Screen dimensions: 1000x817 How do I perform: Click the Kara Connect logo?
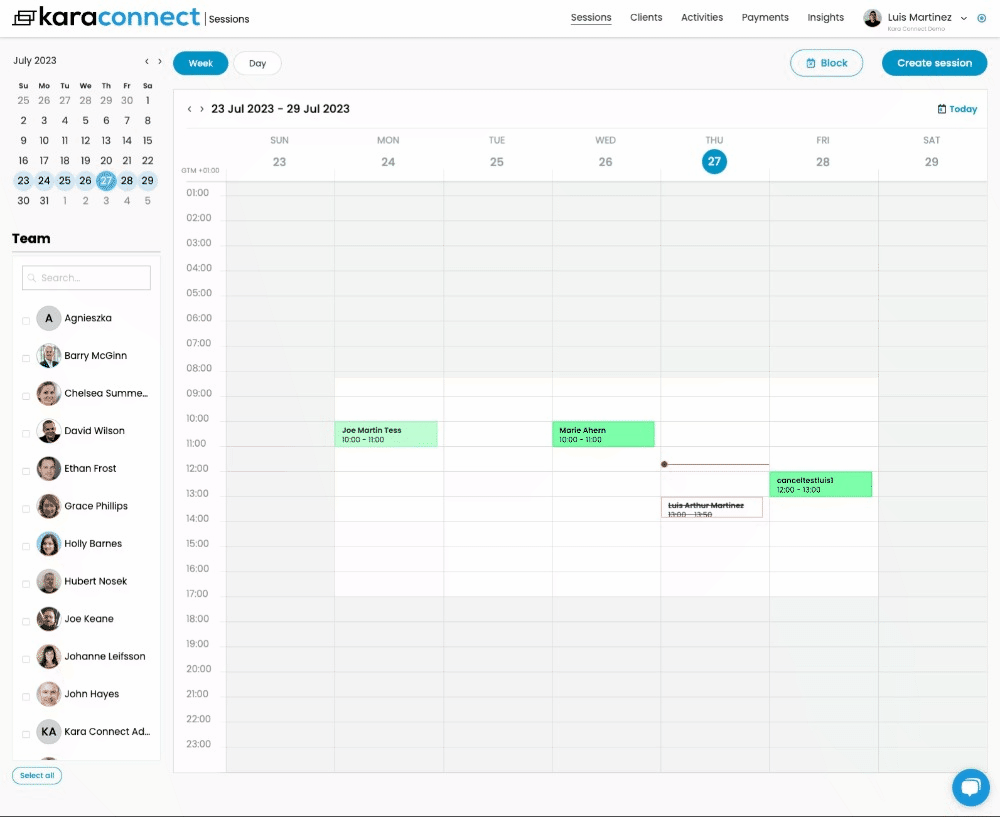tap(106, 18)
